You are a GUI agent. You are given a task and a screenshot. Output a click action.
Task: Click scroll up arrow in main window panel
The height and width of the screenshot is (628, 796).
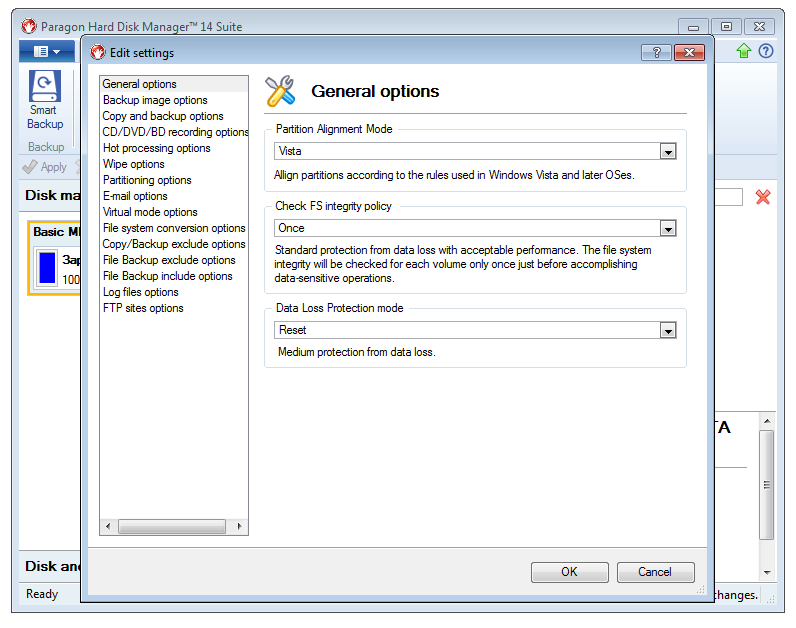(x=767, y=421)
